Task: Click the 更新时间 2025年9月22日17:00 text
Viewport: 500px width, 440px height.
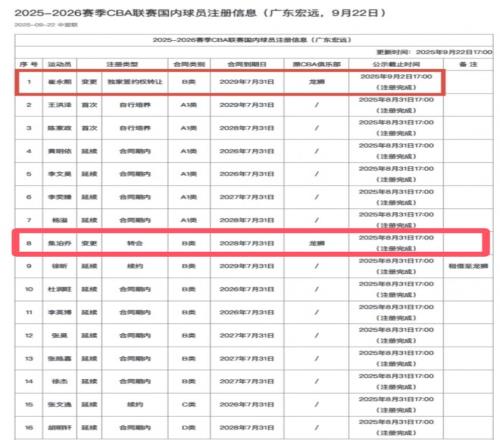Action: coord(434,52)
